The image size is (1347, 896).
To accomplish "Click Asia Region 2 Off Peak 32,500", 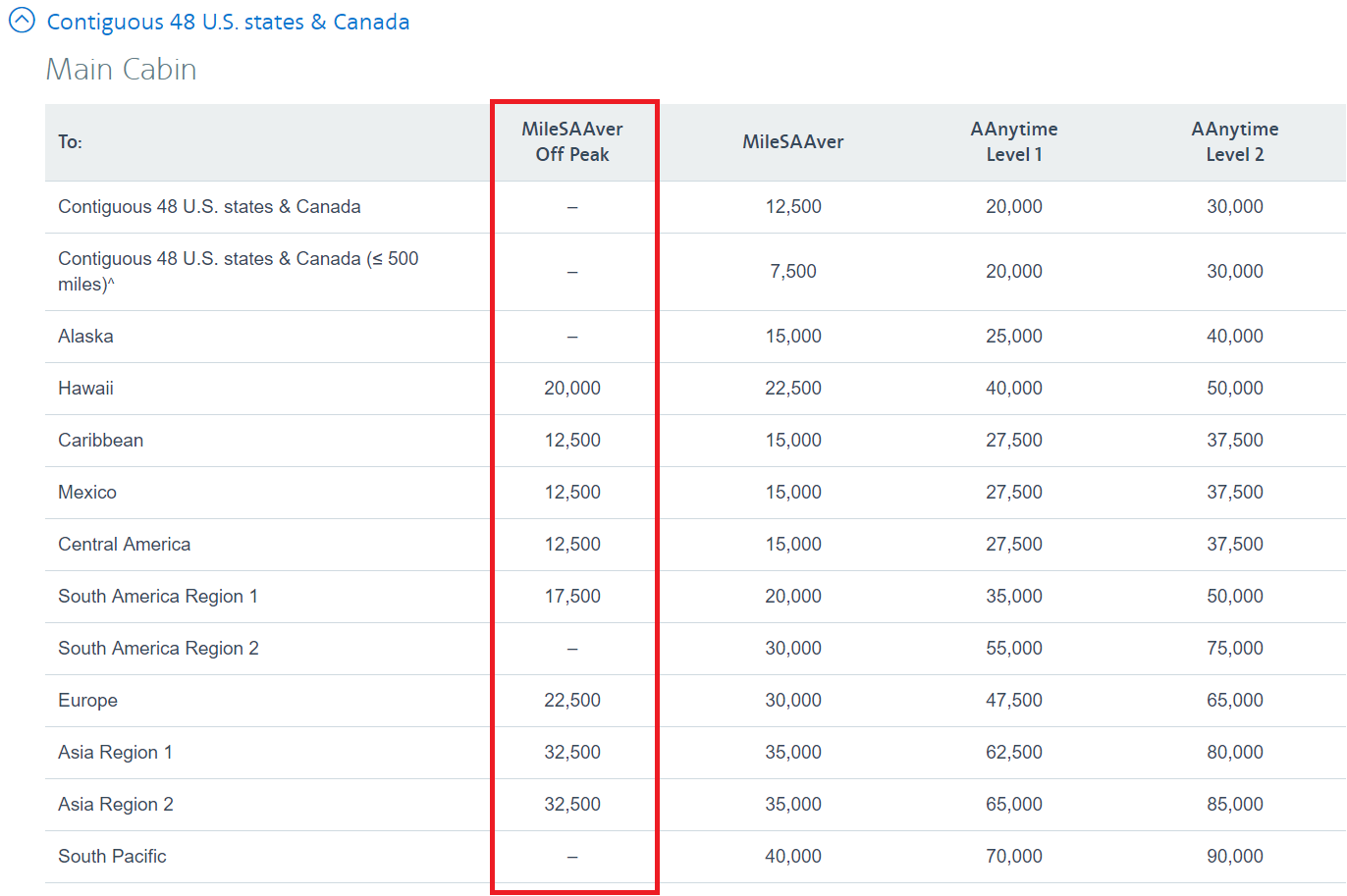I will coord(572,805).
